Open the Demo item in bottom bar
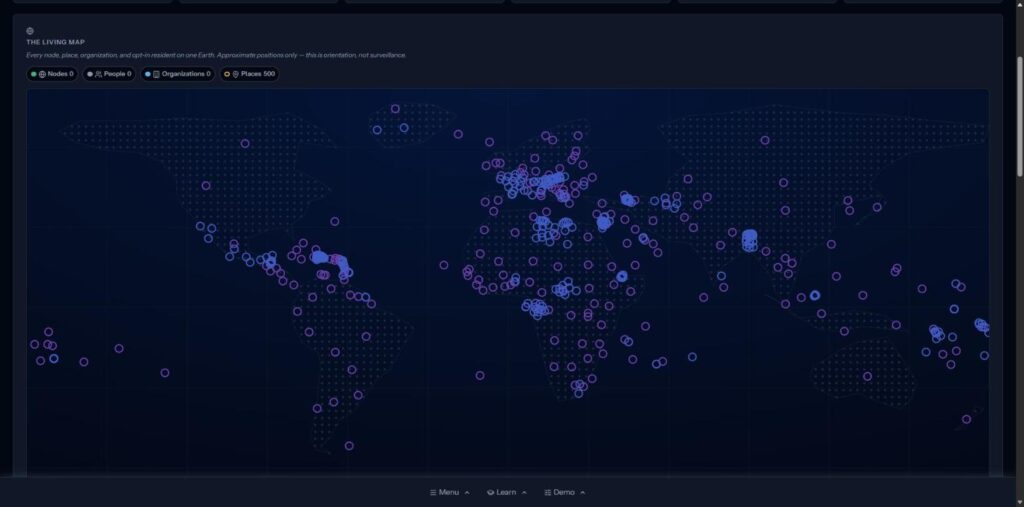 [564, 493]
